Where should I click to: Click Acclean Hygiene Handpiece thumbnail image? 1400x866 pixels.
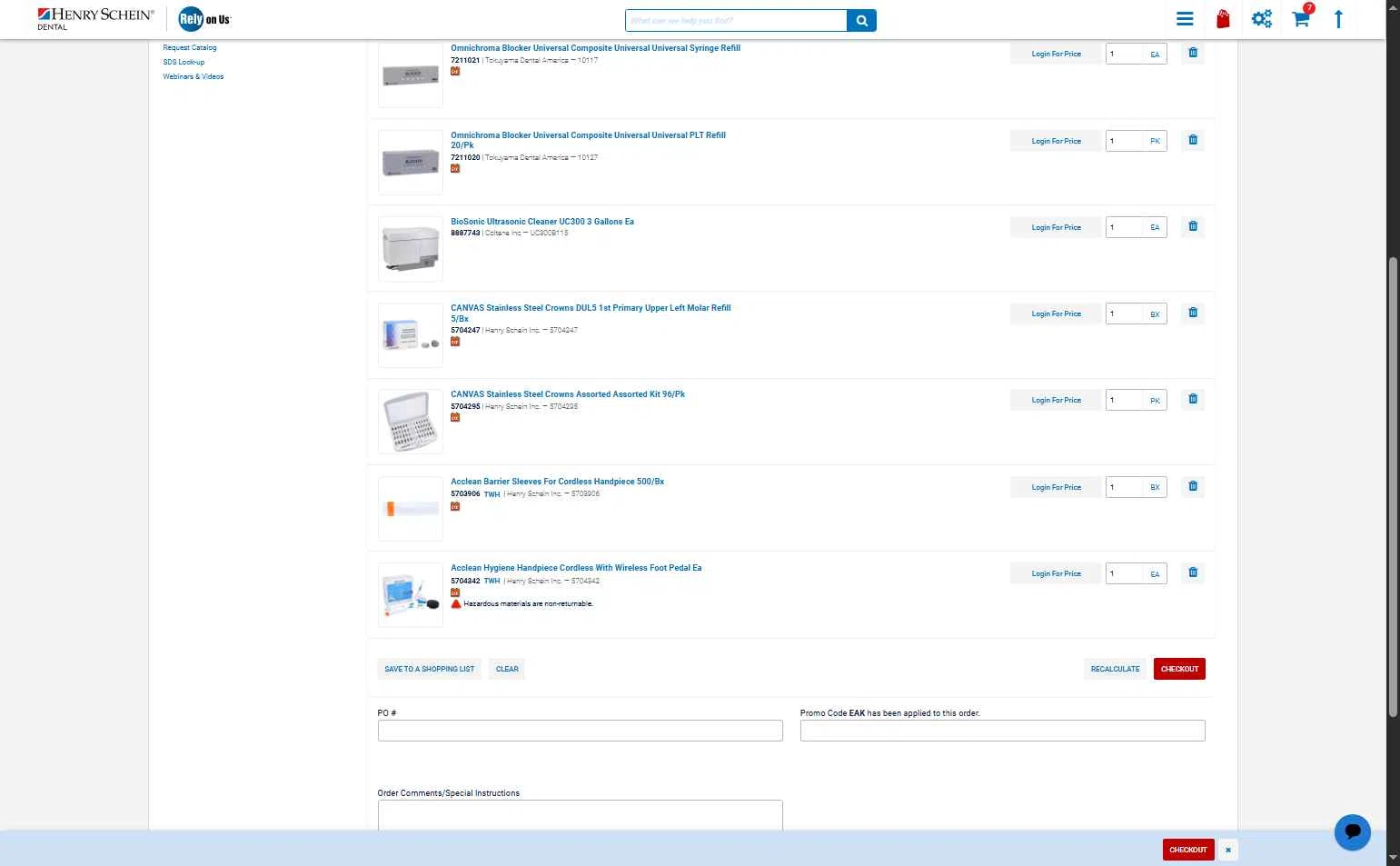click(x=411, y=594)
